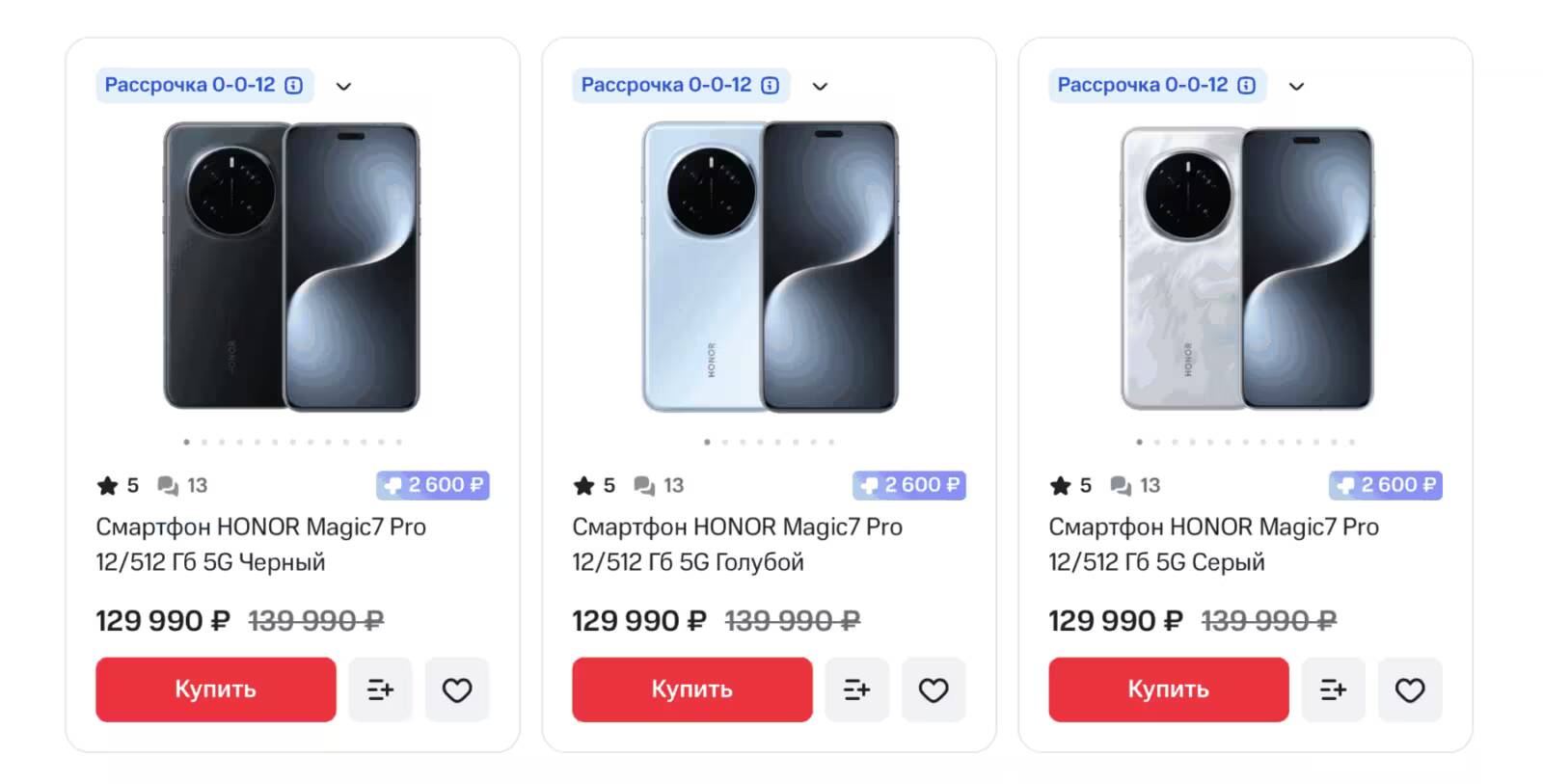This screenshot has width=1543, height=784.
Task: Buy the HONOR Magic7 Pro Черный
Action: tap(216, 689)
